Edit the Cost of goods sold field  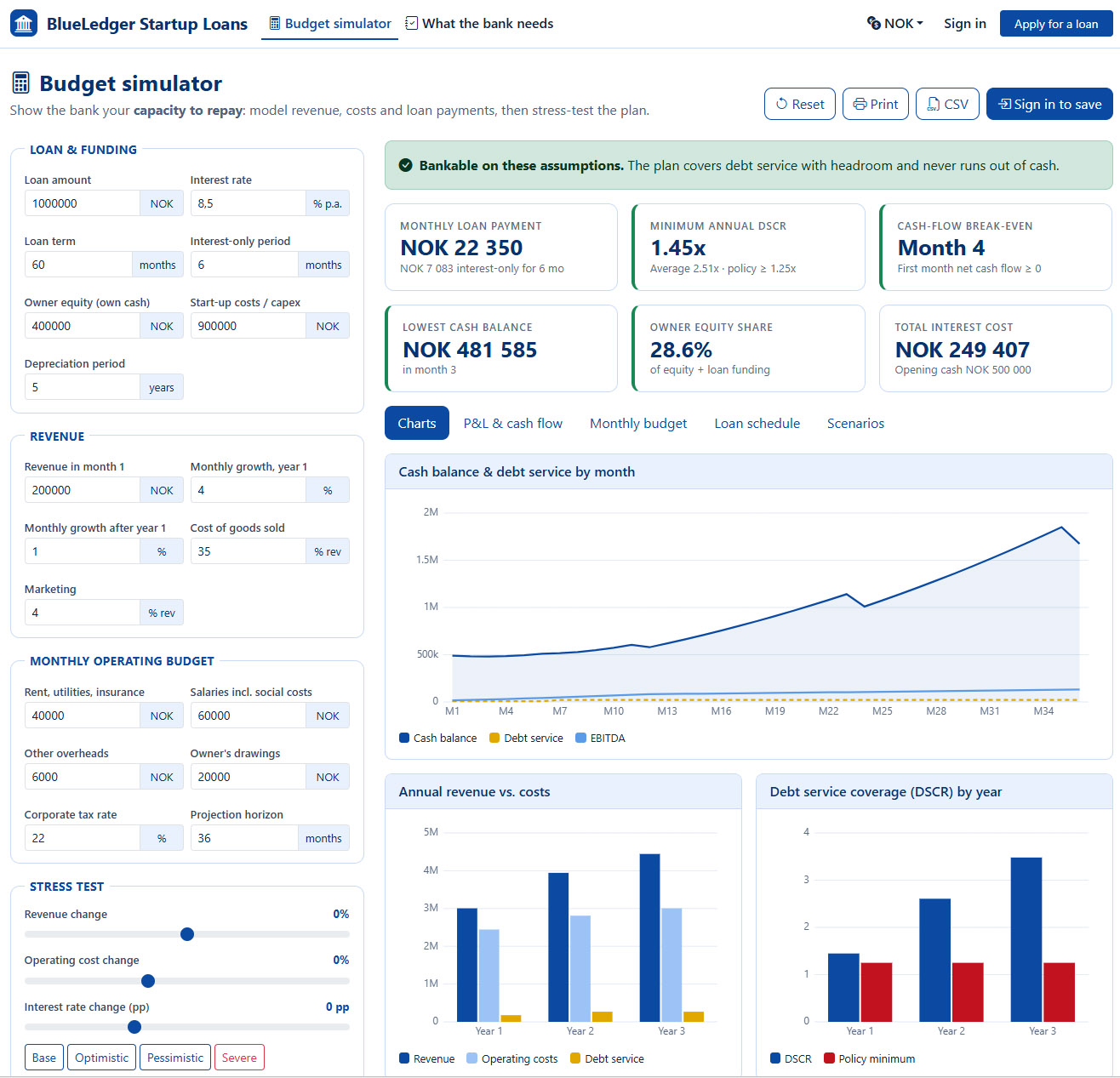(248, 551)
